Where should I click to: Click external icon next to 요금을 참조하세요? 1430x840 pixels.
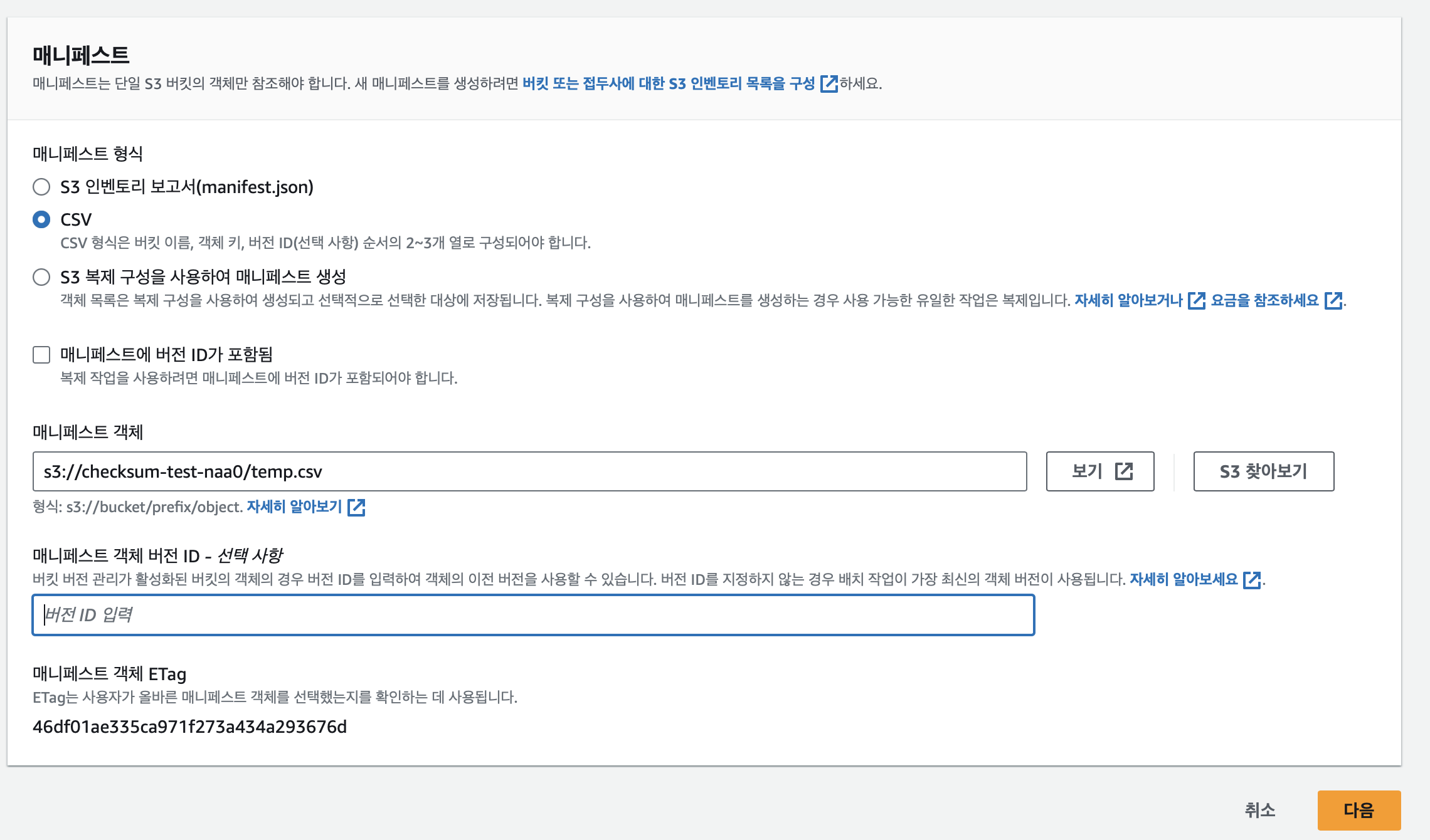point(1333,301)
